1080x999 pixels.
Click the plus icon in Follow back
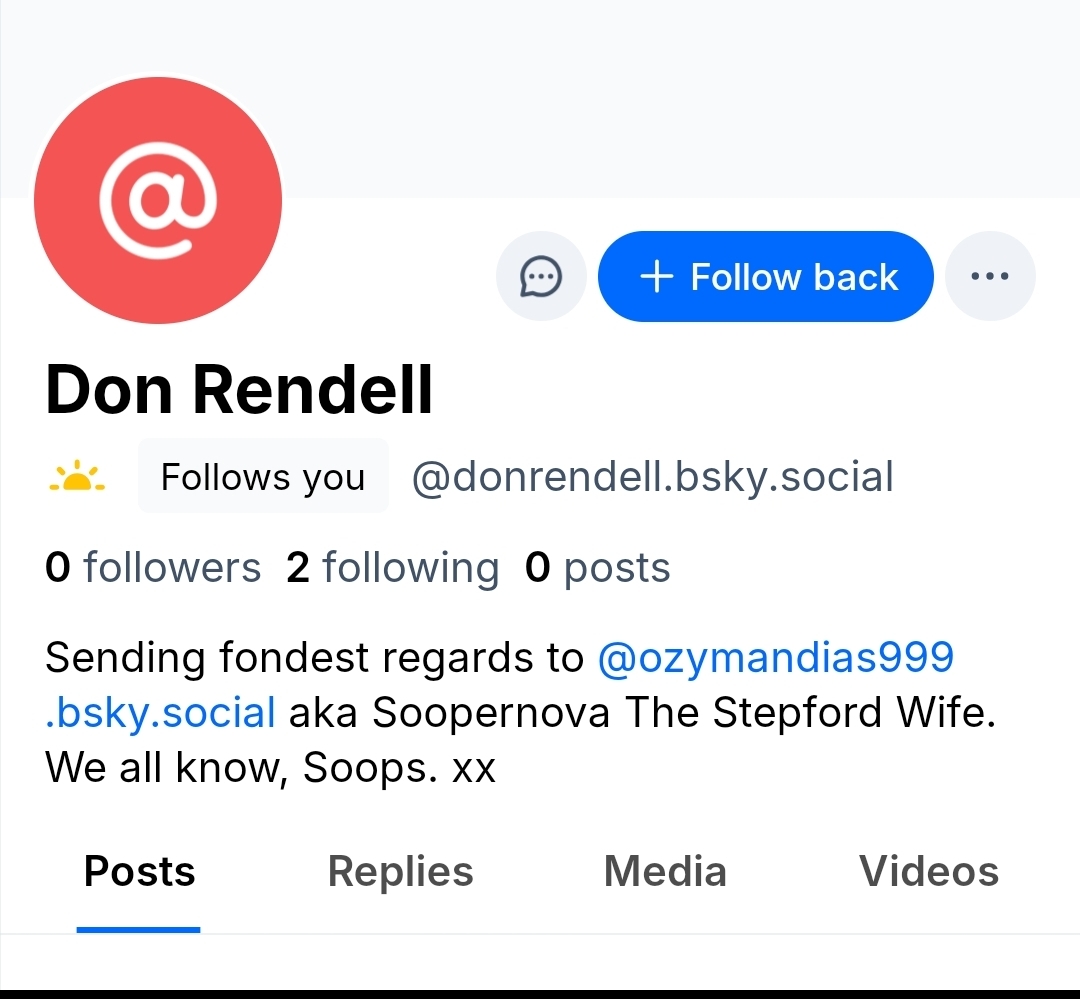pyautogui.click(x=656, y=277)
